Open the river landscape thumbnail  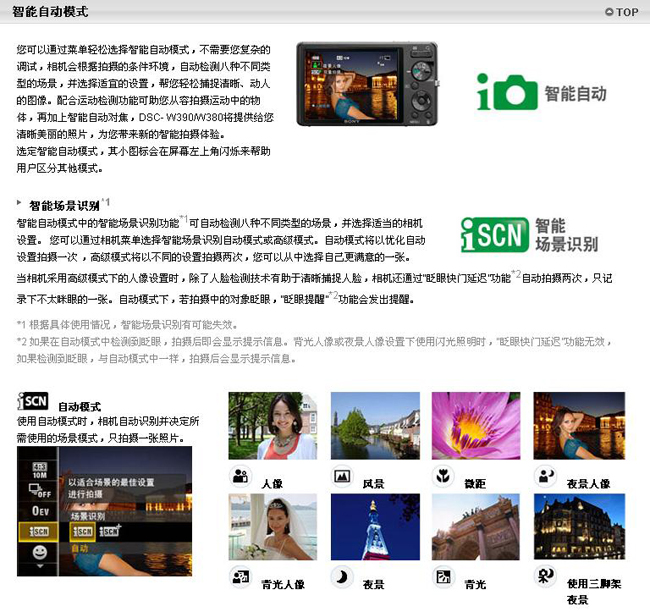(375, 425)
